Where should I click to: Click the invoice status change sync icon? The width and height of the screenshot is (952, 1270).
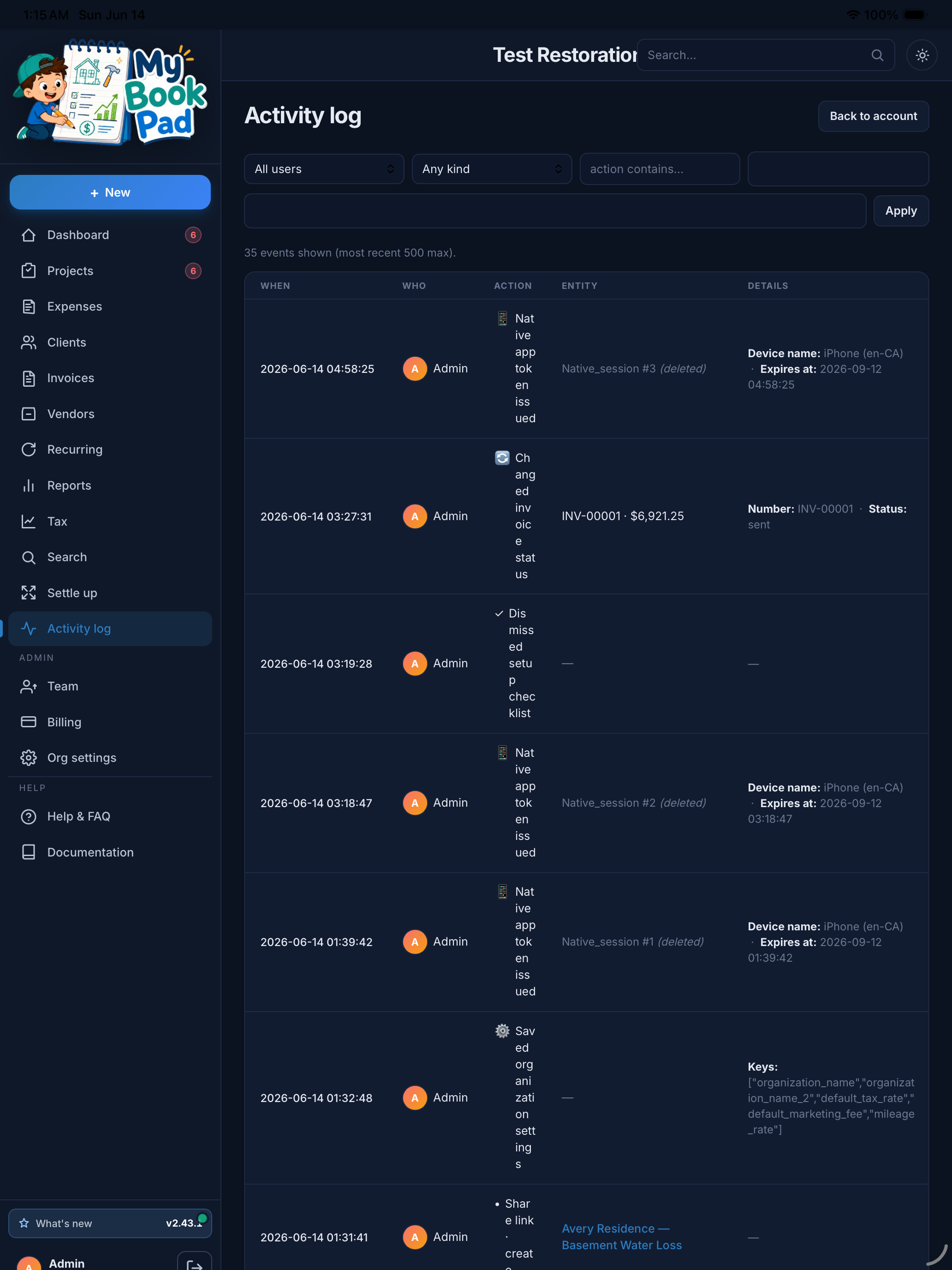coord(502,458)
